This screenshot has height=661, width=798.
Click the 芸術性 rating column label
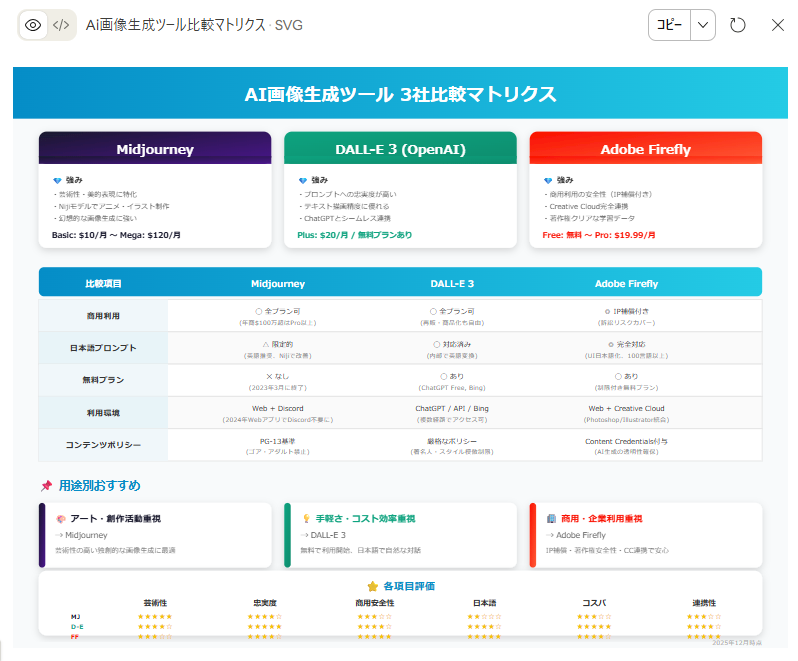(x=155, y=602)
